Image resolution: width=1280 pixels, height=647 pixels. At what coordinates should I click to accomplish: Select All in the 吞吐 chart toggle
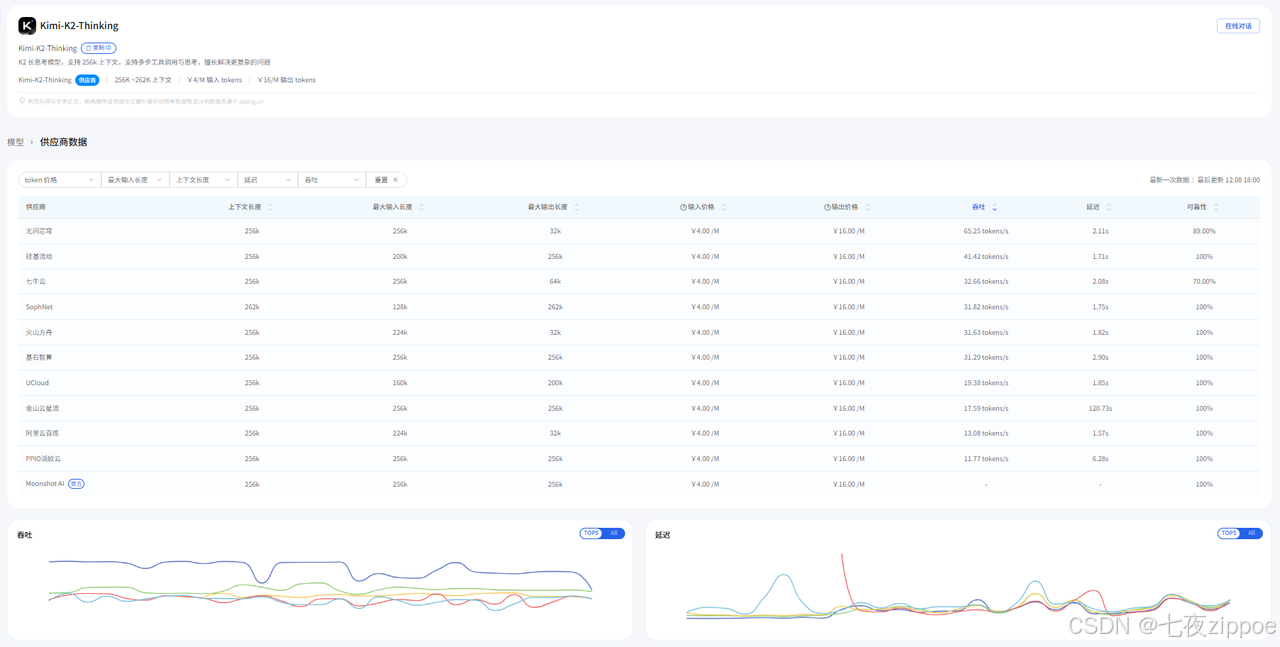coord(614,533)
